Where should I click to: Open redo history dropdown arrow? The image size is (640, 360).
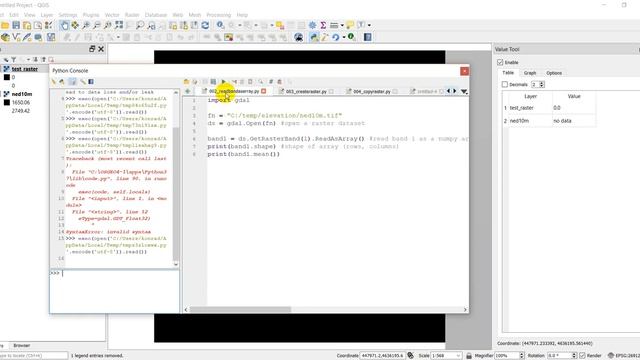click(x=344, y=38)
